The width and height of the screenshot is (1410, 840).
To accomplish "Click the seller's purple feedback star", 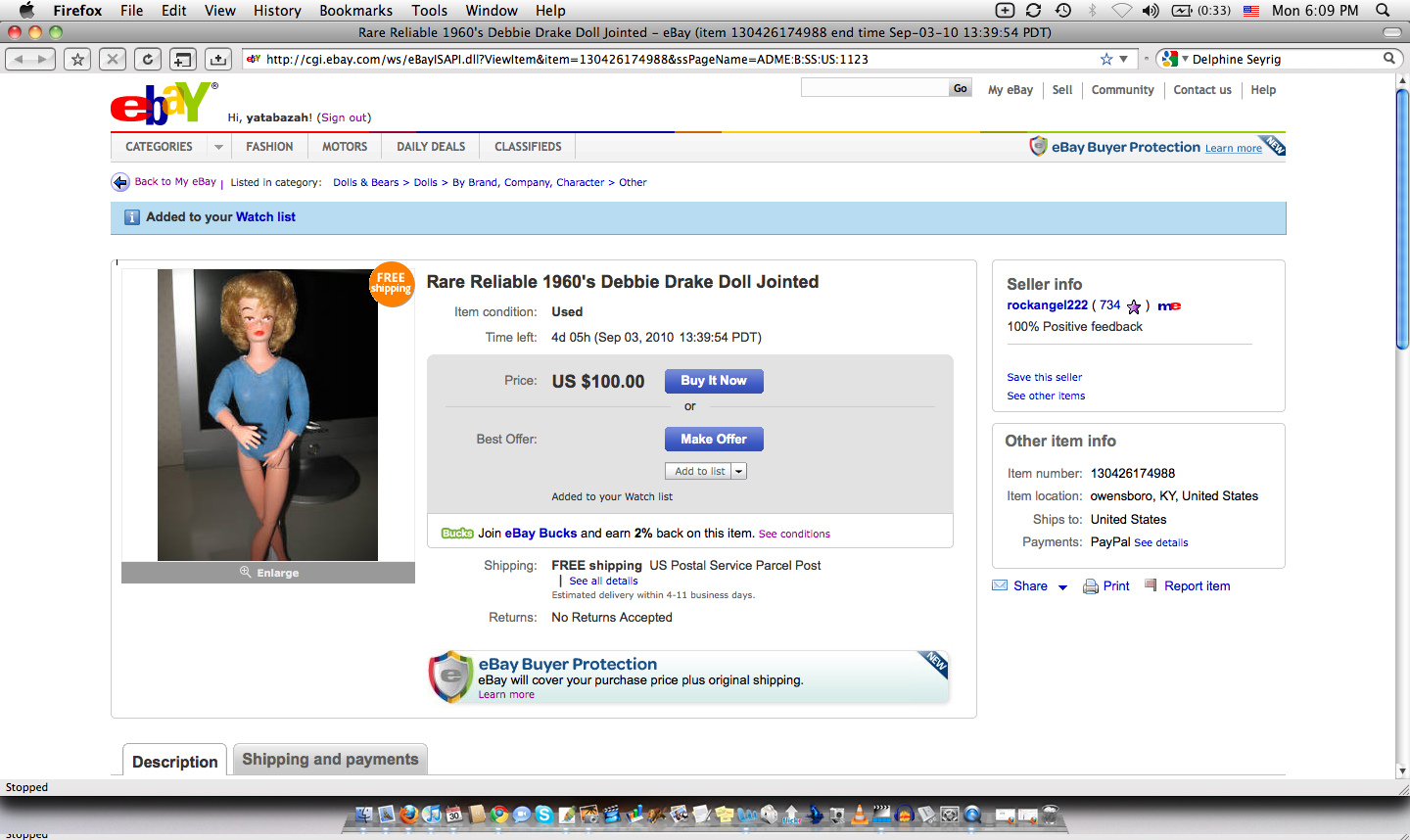I will point(1134,306).
